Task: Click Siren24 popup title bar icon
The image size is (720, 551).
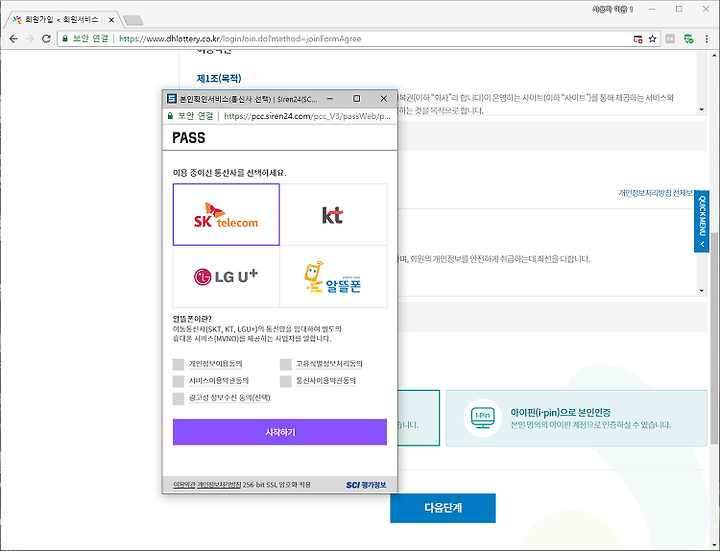Action: 172,99
